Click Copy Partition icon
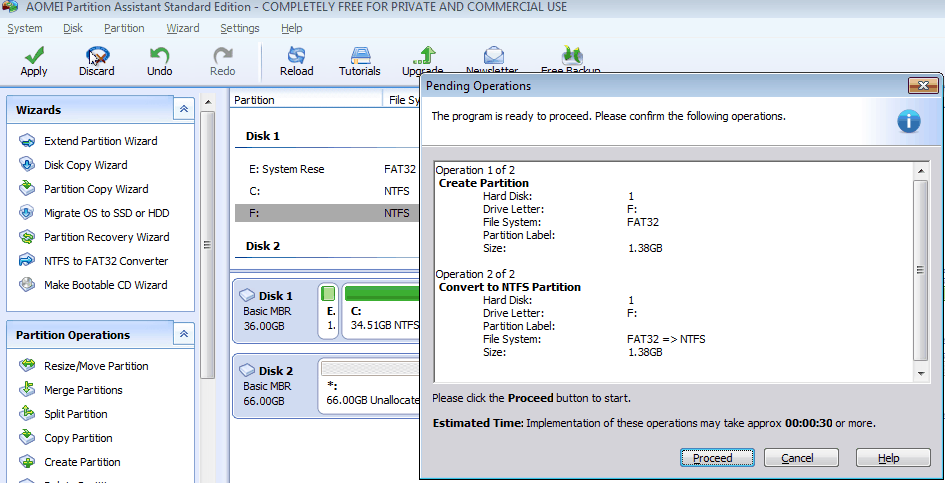 click(x=27, y=438)
